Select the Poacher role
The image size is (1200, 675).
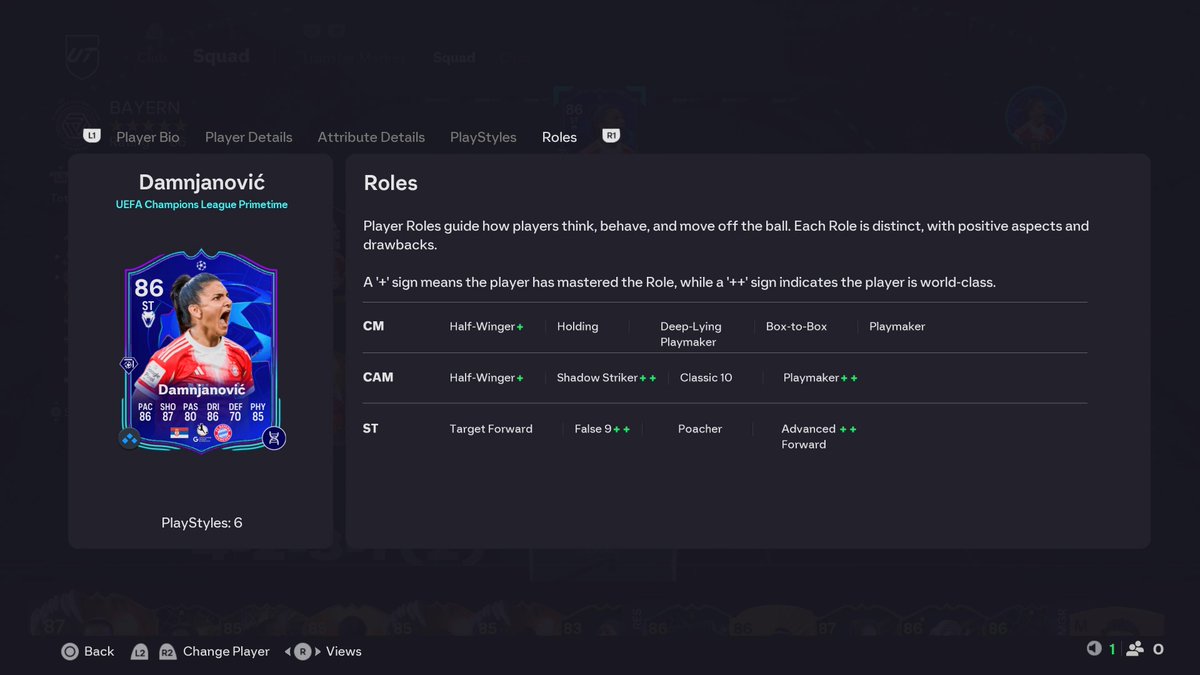click(x=700, y=429)
